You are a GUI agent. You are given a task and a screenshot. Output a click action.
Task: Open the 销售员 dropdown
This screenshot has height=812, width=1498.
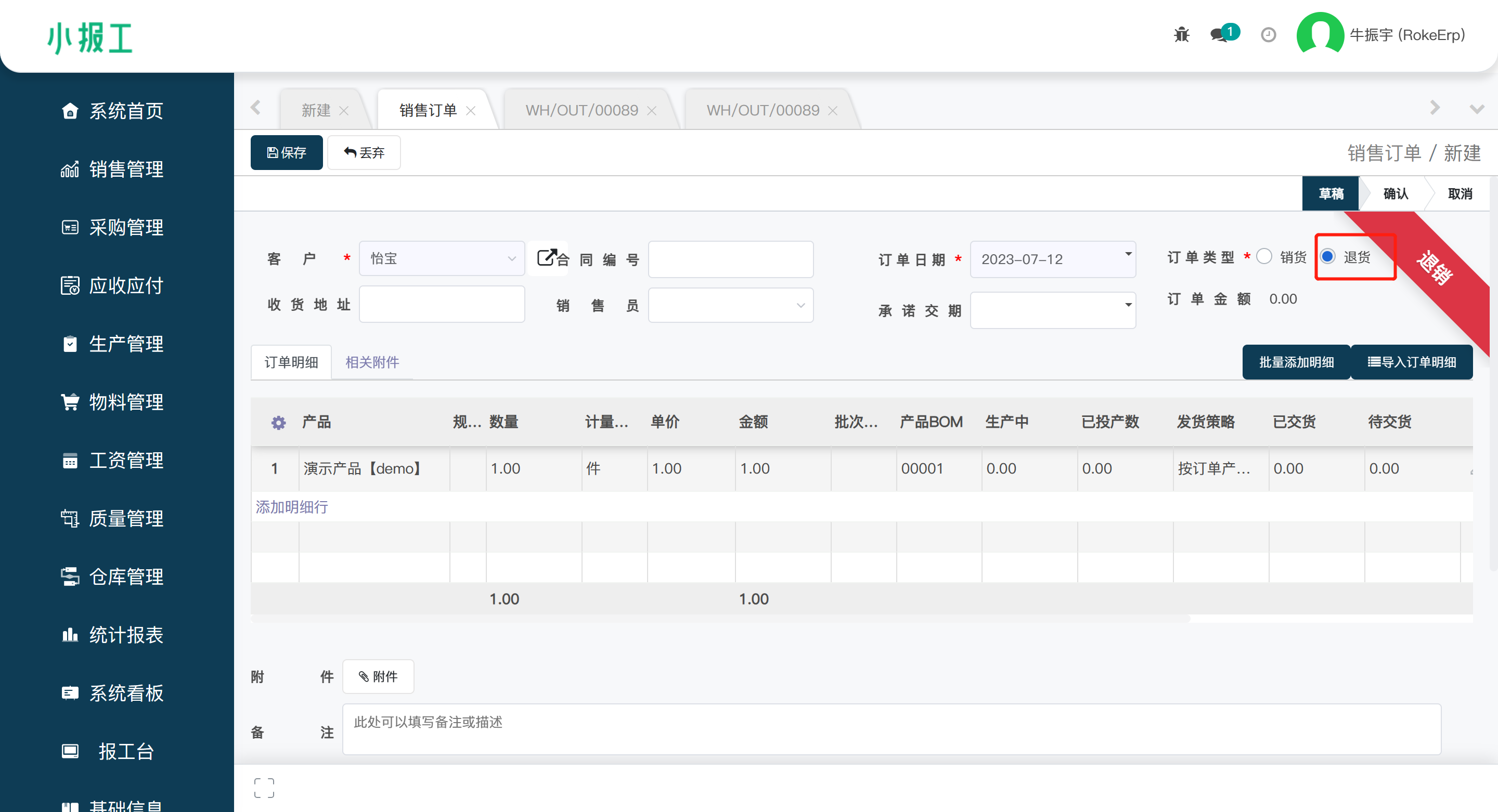click(730, 305)
